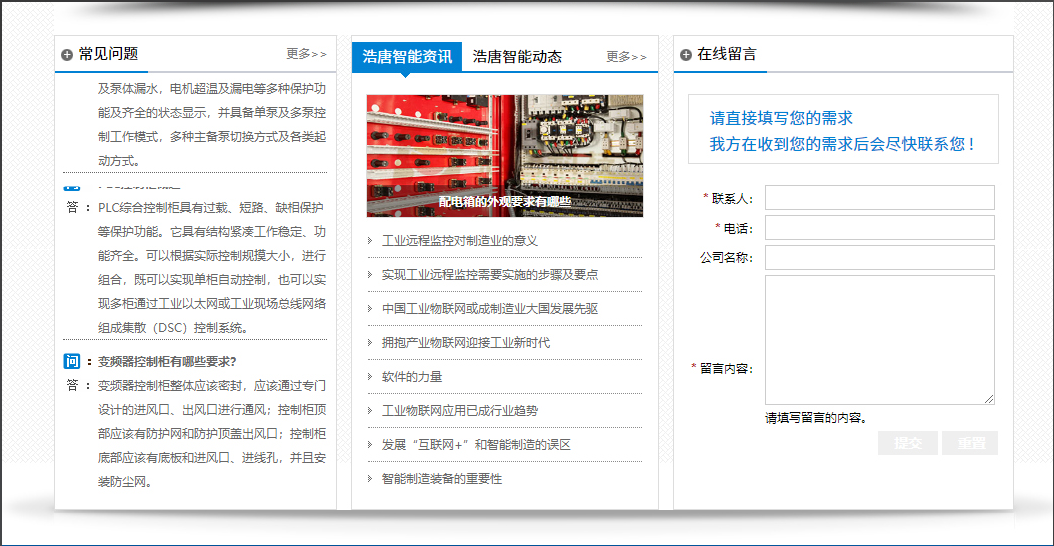Switch to the 浩唐智能资讯 tab
The height and width of the screenshot is (546, 1054).
(406, 57)
